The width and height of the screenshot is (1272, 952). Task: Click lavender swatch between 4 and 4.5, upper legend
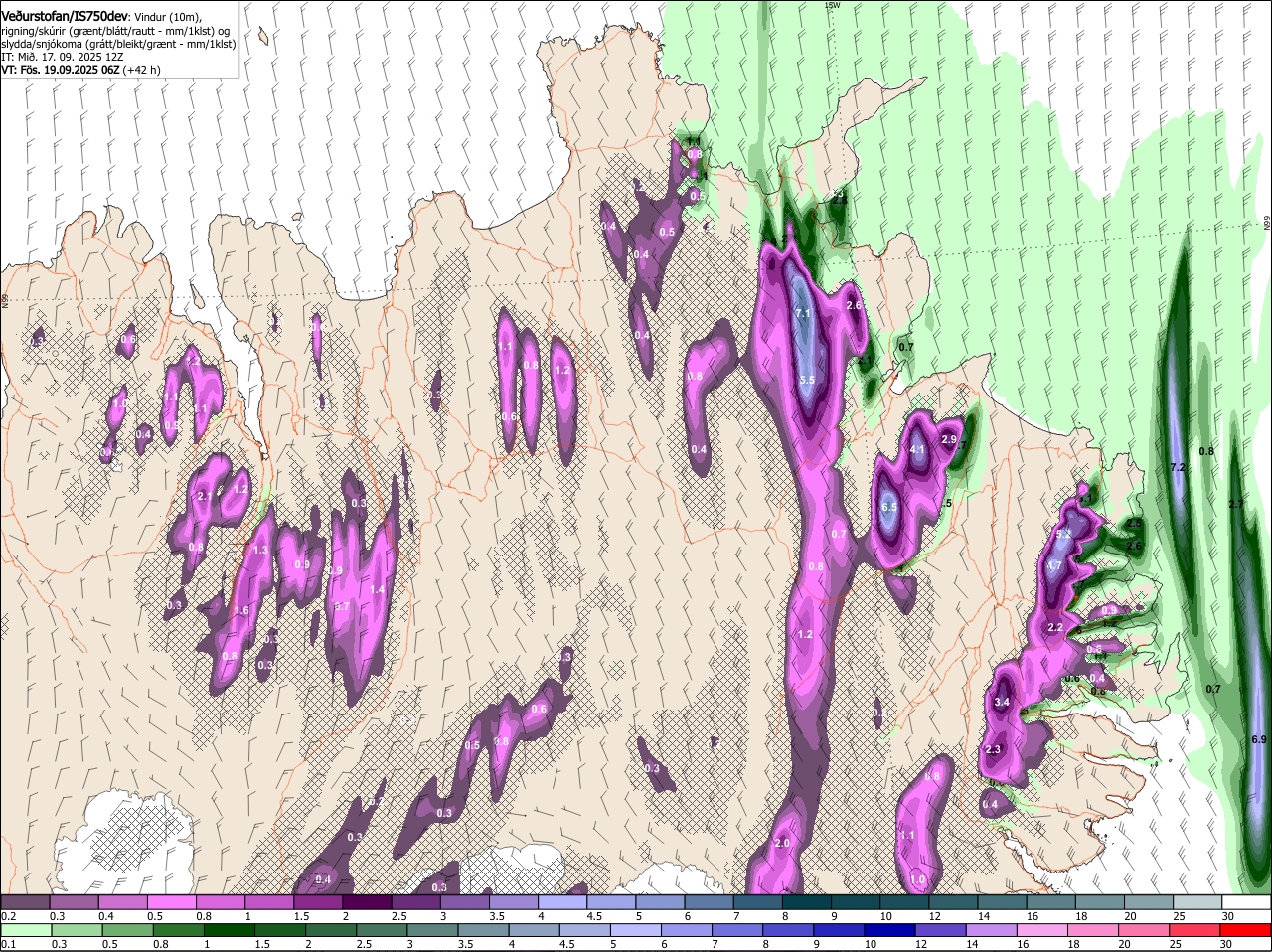point(562,902)
